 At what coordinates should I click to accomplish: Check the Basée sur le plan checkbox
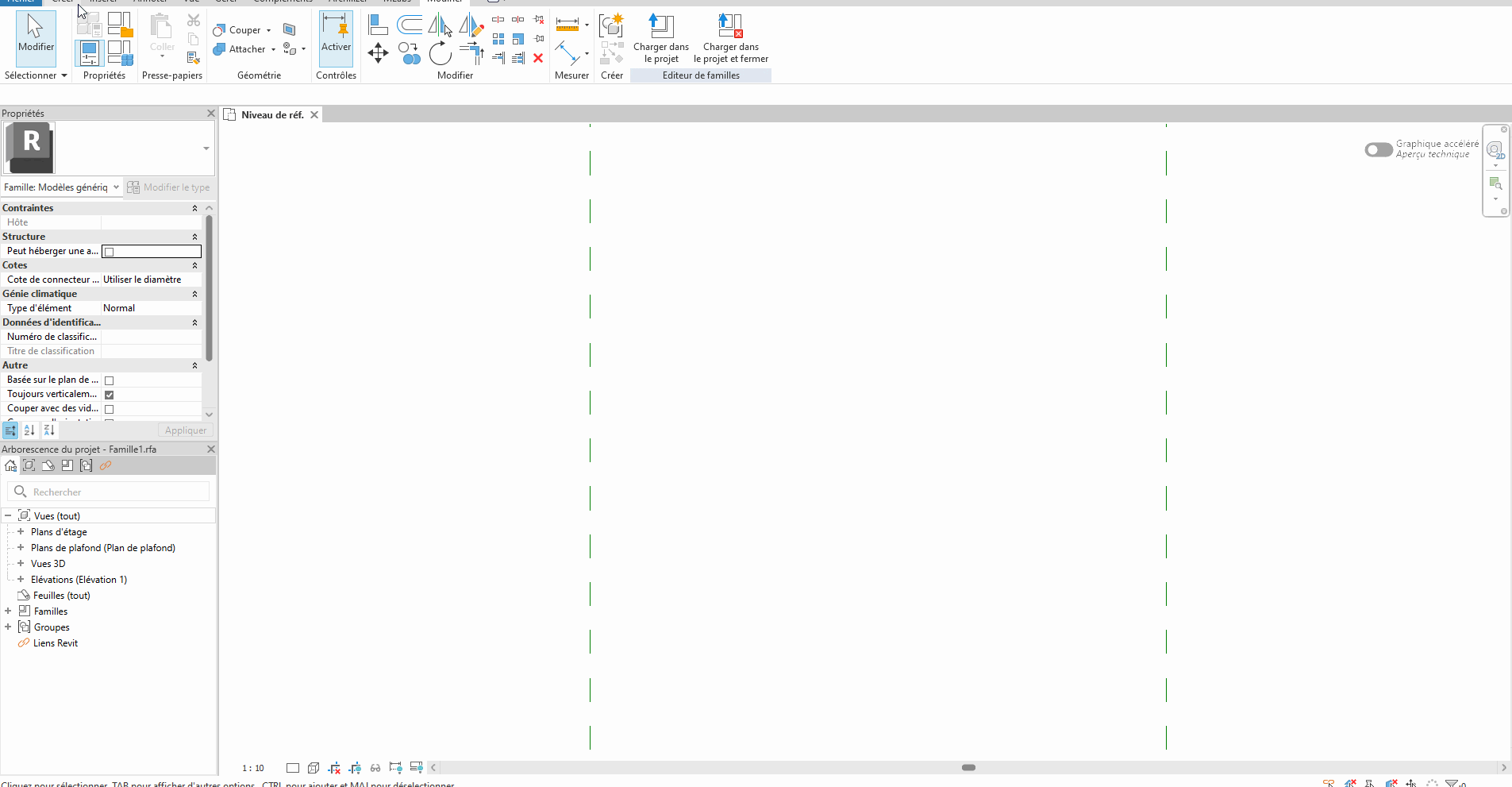point(110,380)
